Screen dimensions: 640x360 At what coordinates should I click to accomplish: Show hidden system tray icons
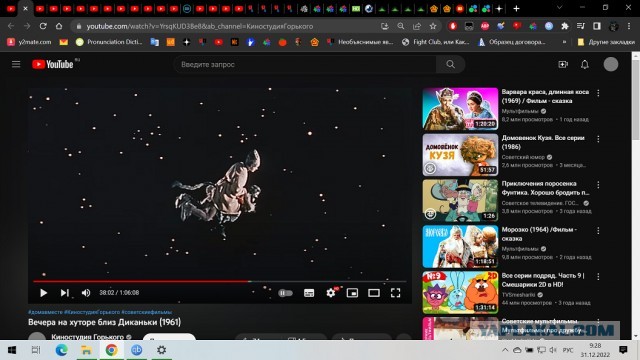[505, 350]
